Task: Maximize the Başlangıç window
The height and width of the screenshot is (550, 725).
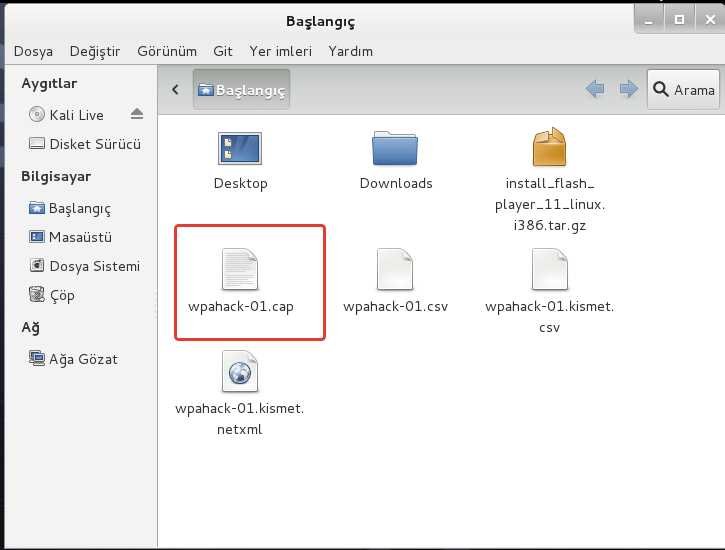Action: pyautogui.click(x=679, y=20)
